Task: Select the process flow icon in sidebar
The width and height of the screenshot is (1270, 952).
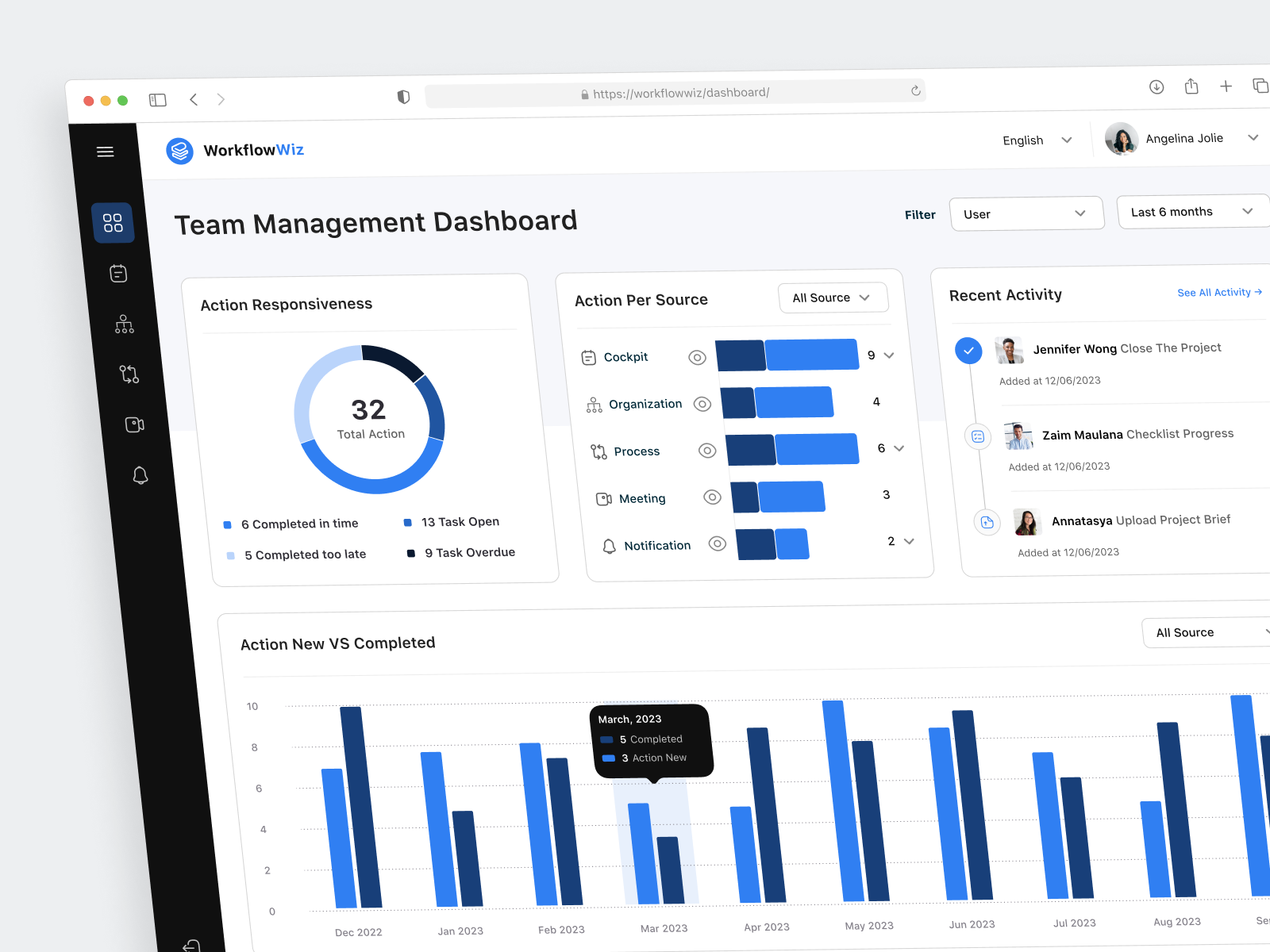Action: click(129, 374)
